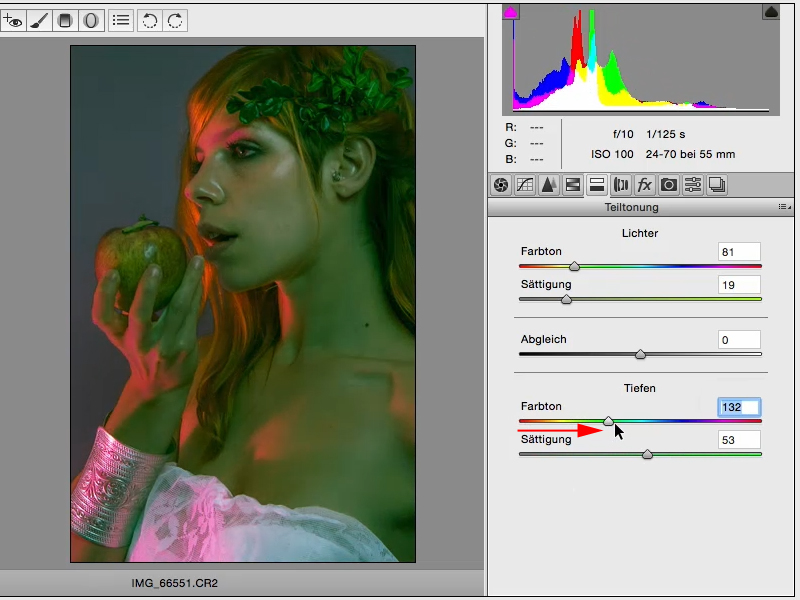
Task: Select the Red Eye Removal tool
Action: tap(13, 21)
